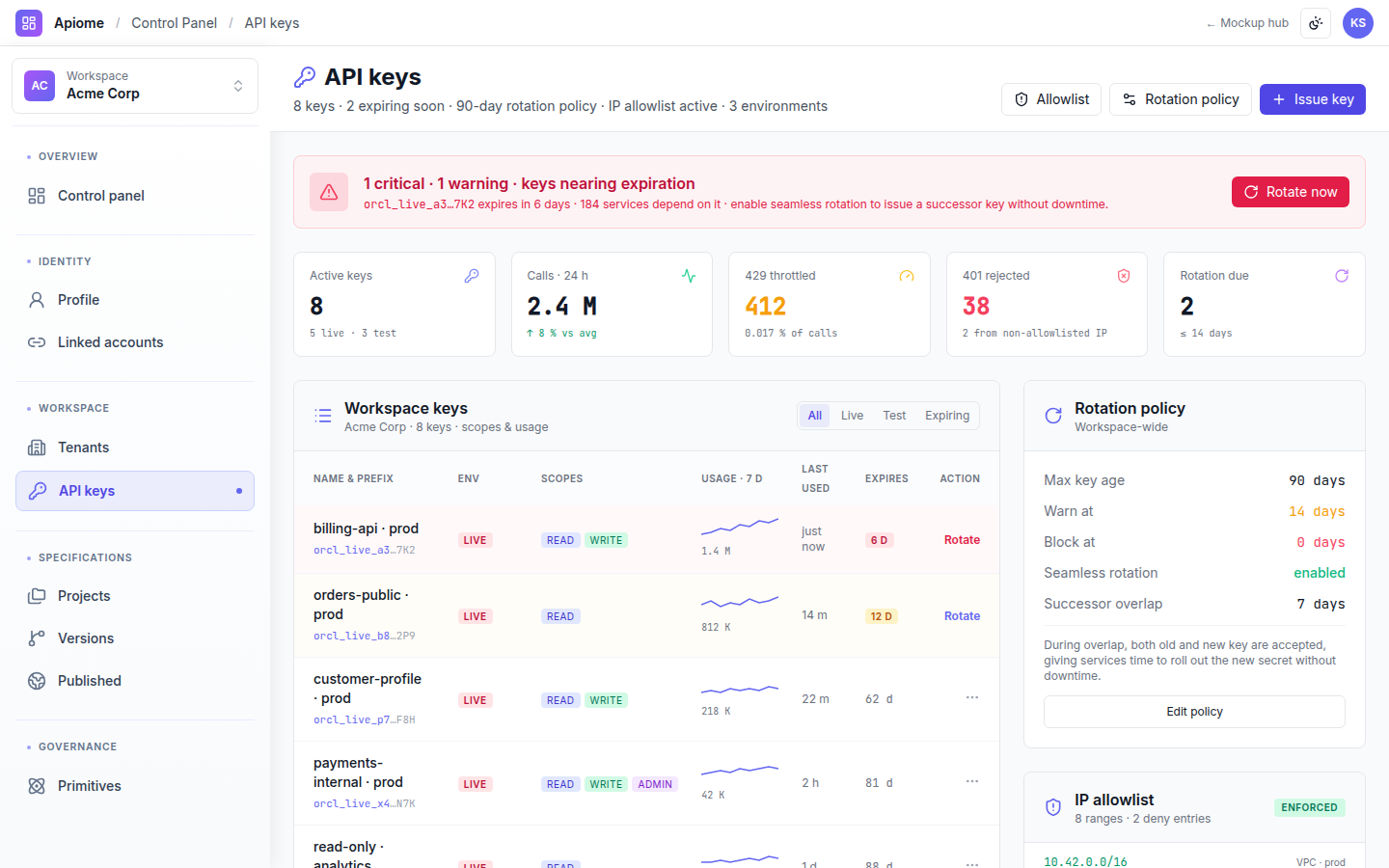The image size is (1389, 868).
Task: Click the Control Panel breadcrumb
Action: click(x=174, y=23)
